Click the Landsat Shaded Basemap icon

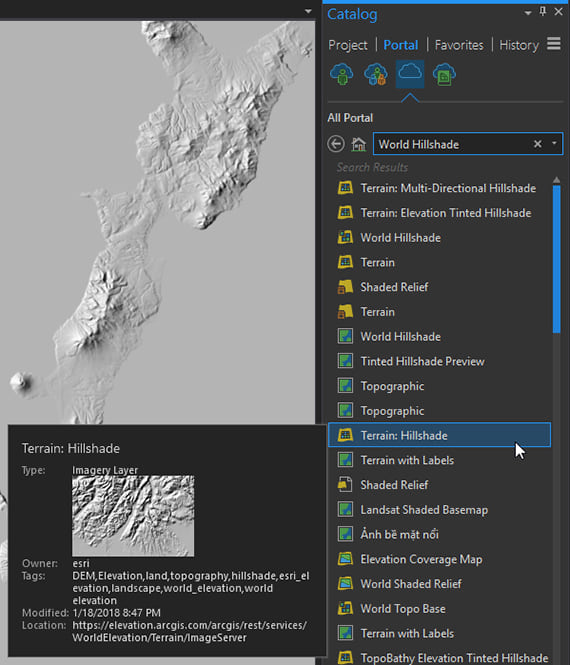pyautogui.click(x=345, y=509)
